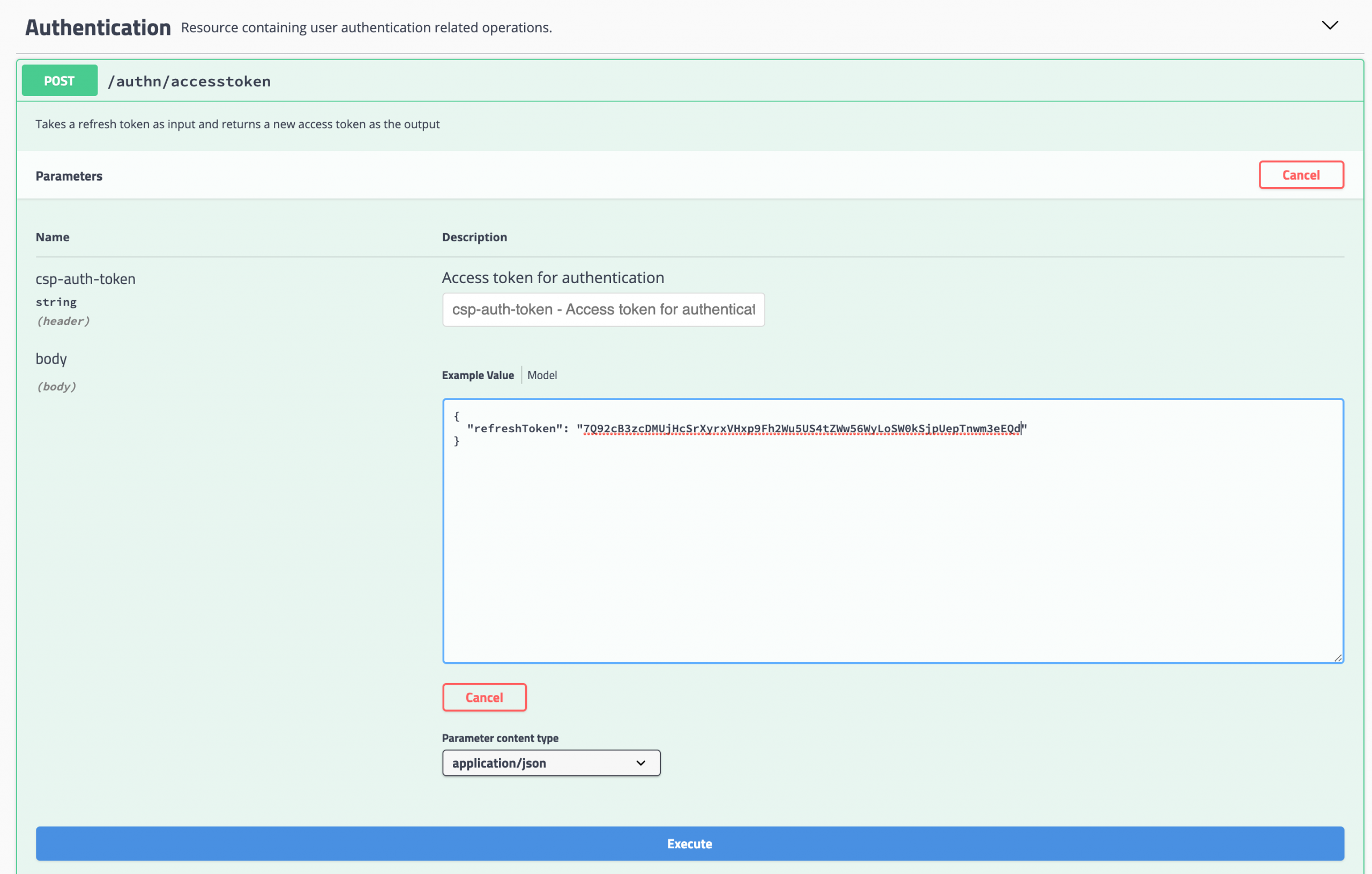
Task: Click the opening brace in JSON body
Action: coord(457,416)
